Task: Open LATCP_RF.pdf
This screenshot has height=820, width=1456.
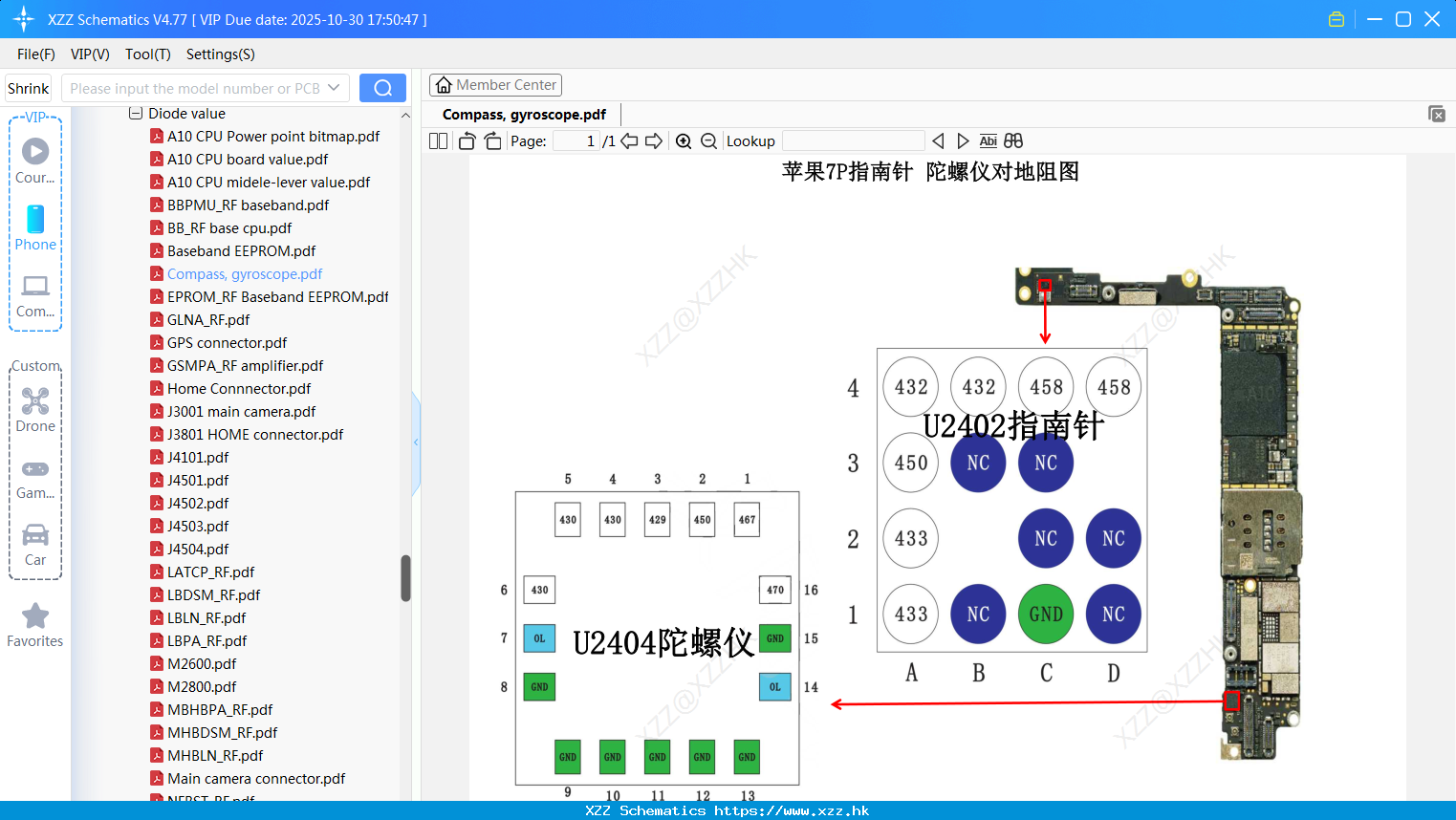Action: 210,572
